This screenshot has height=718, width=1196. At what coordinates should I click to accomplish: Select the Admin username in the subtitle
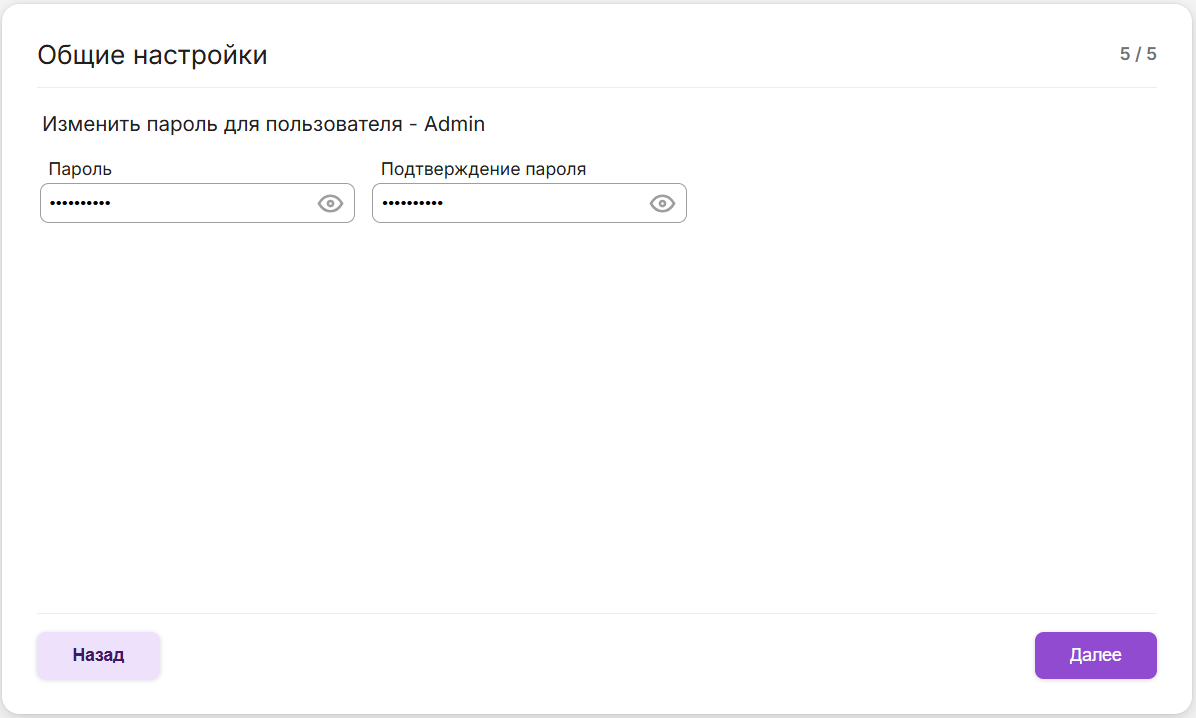click(454, 124)
